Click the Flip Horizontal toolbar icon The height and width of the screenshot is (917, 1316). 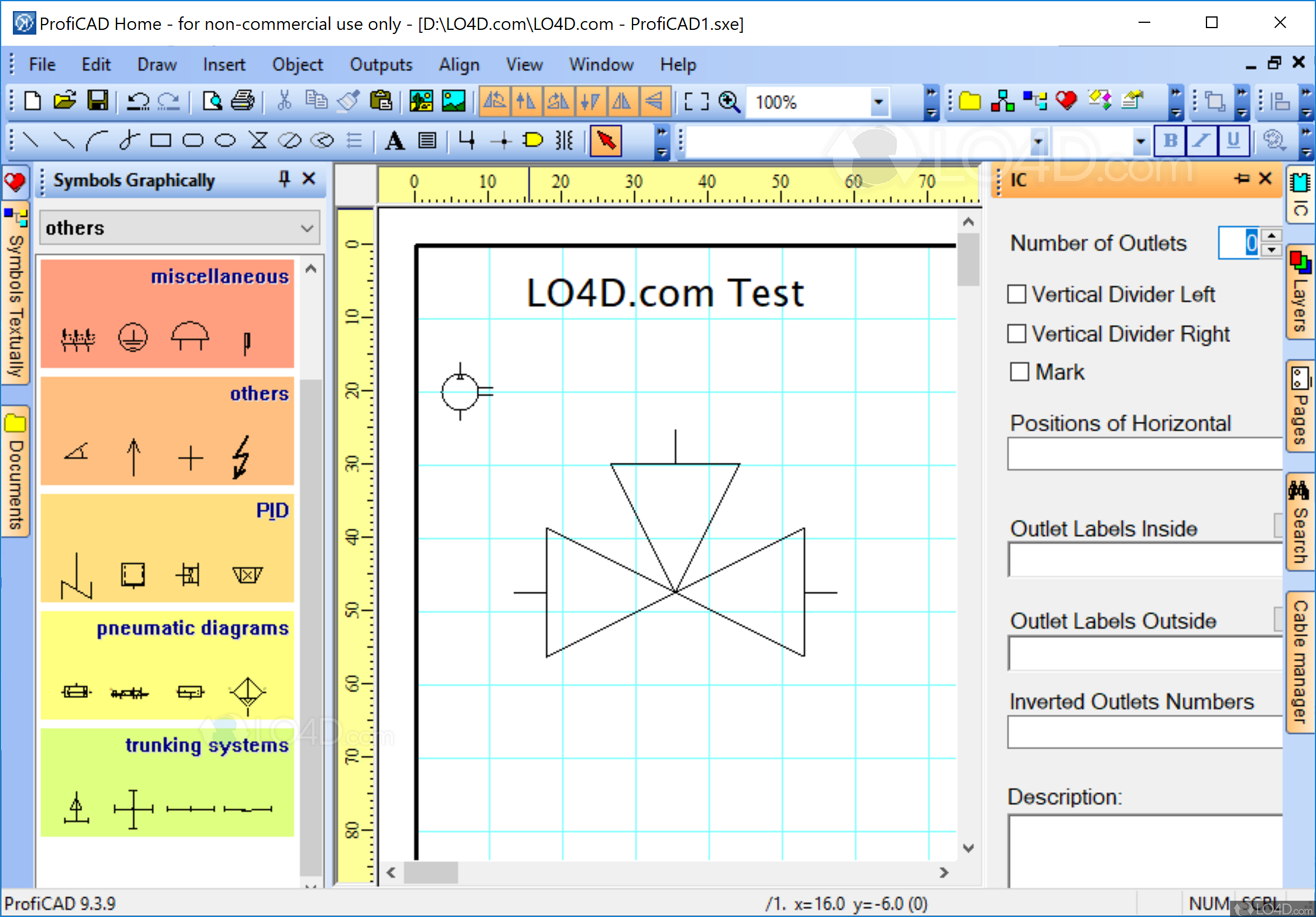click(x=623, y=101)
